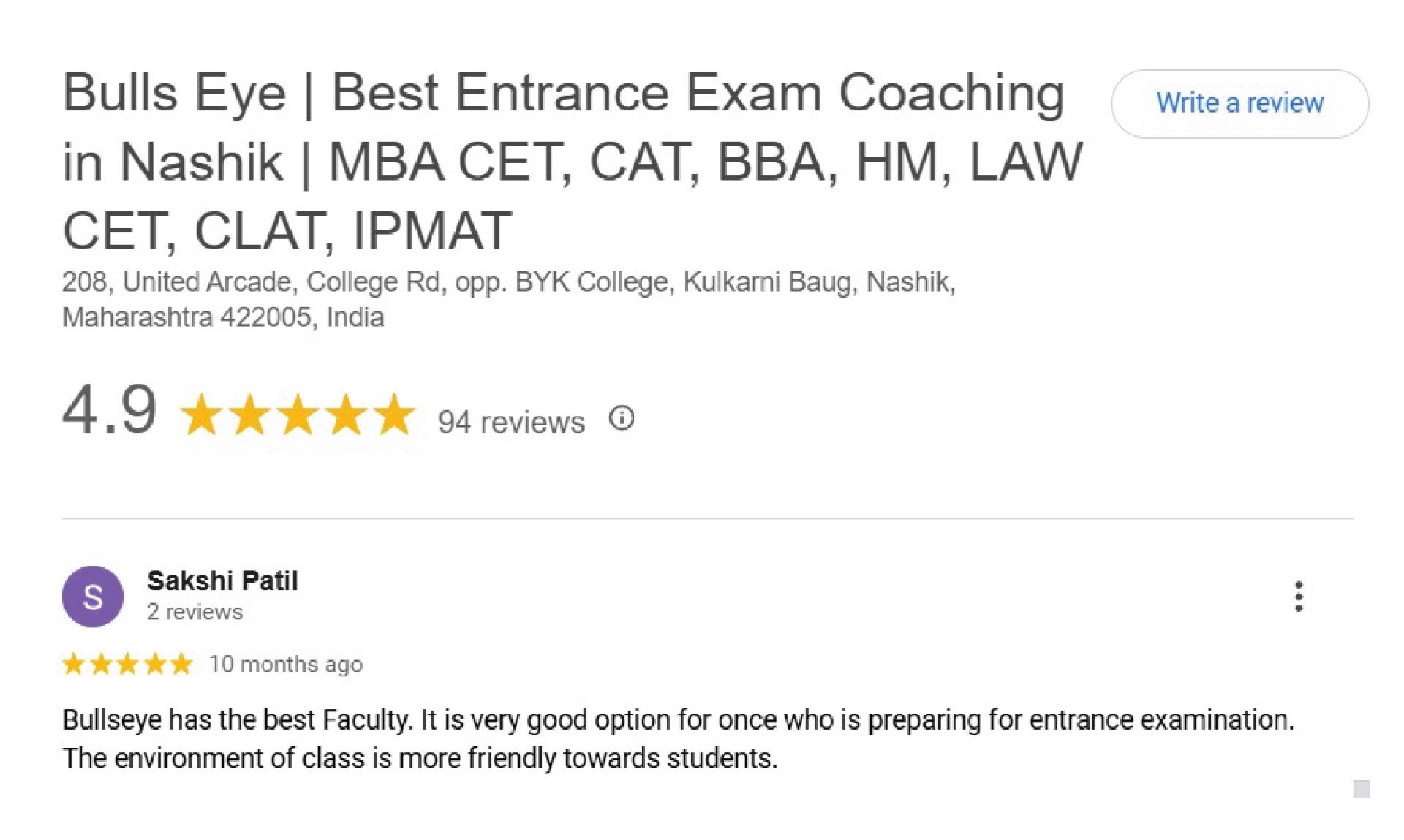Click the gray square at the bottom-right corner
The height and width of the screenshot is (840, 1404).
tap(1361, 789)
